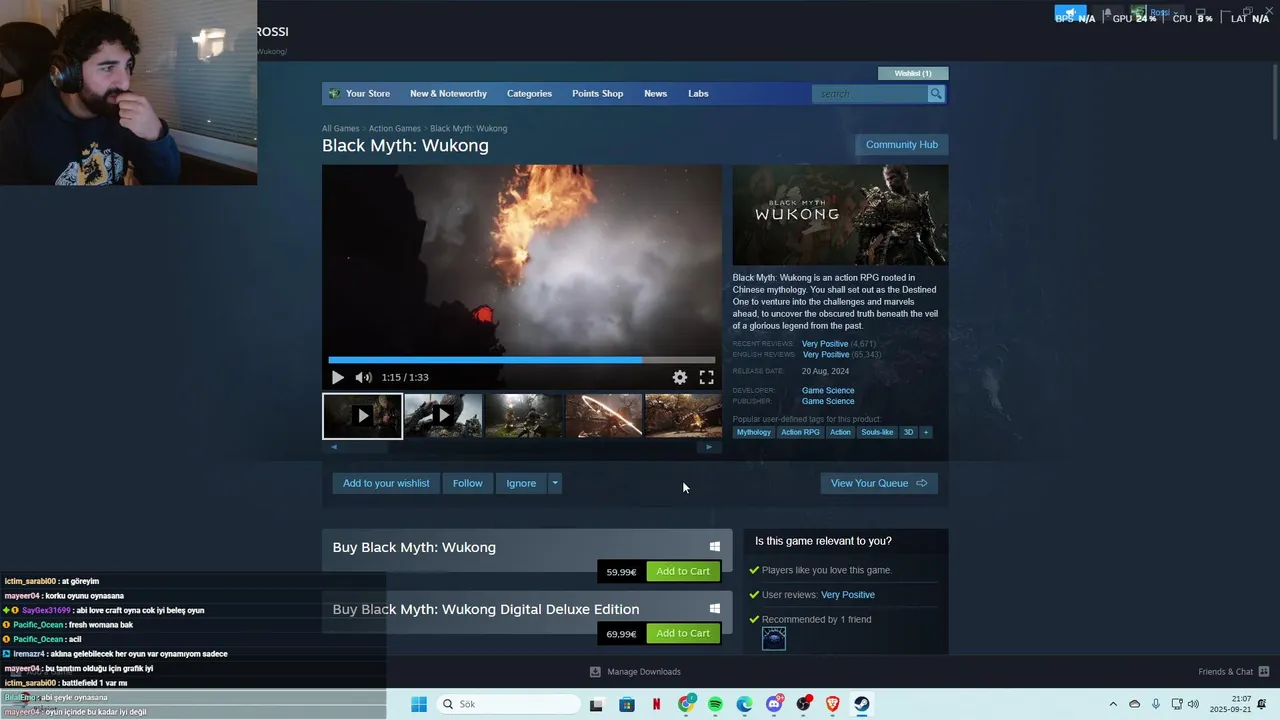The image size is (1280, 720).
Task: Click Action RPG tag
Action: (x=800, y=432)
